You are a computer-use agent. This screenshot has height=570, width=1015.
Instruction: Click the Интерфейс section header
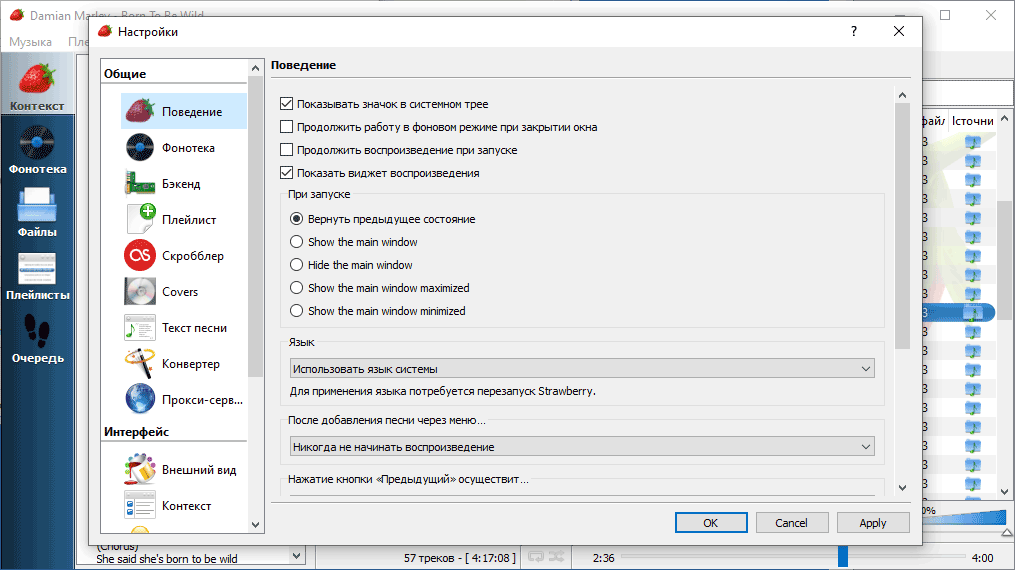(136, 432)
